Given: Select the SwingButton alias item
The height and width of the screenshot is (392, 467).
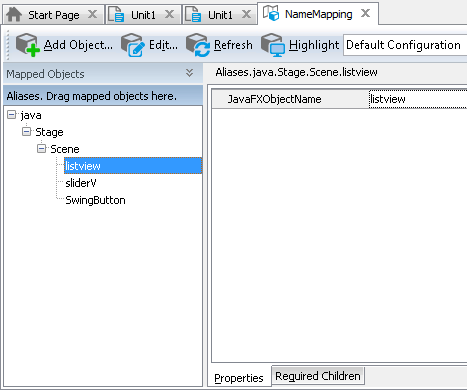Looking at the screenshot, I should [x=95, y=200].
